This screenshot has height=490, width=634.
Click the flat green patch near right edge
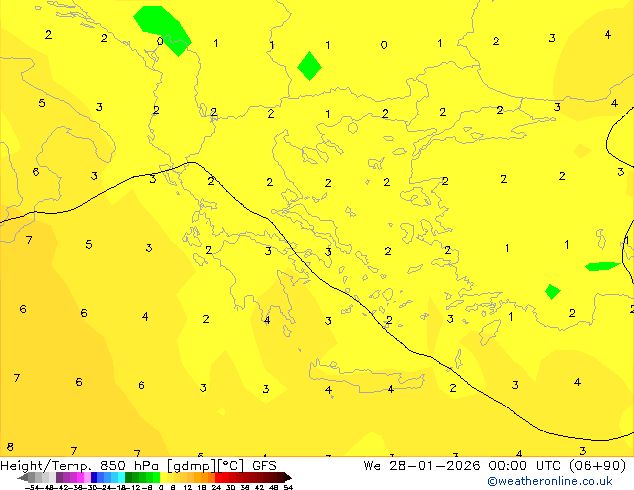tap(603, 266)
